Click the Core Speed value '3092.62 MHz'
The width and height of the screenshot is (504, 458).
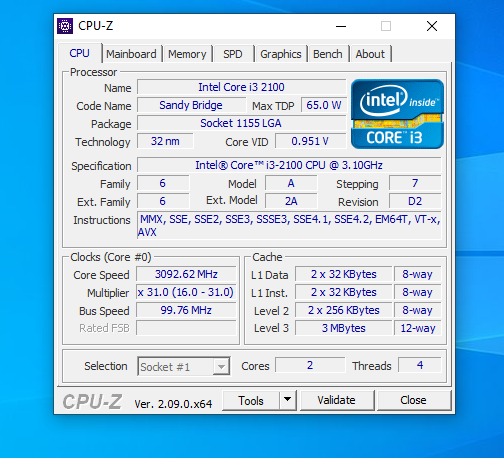[186, 274]
